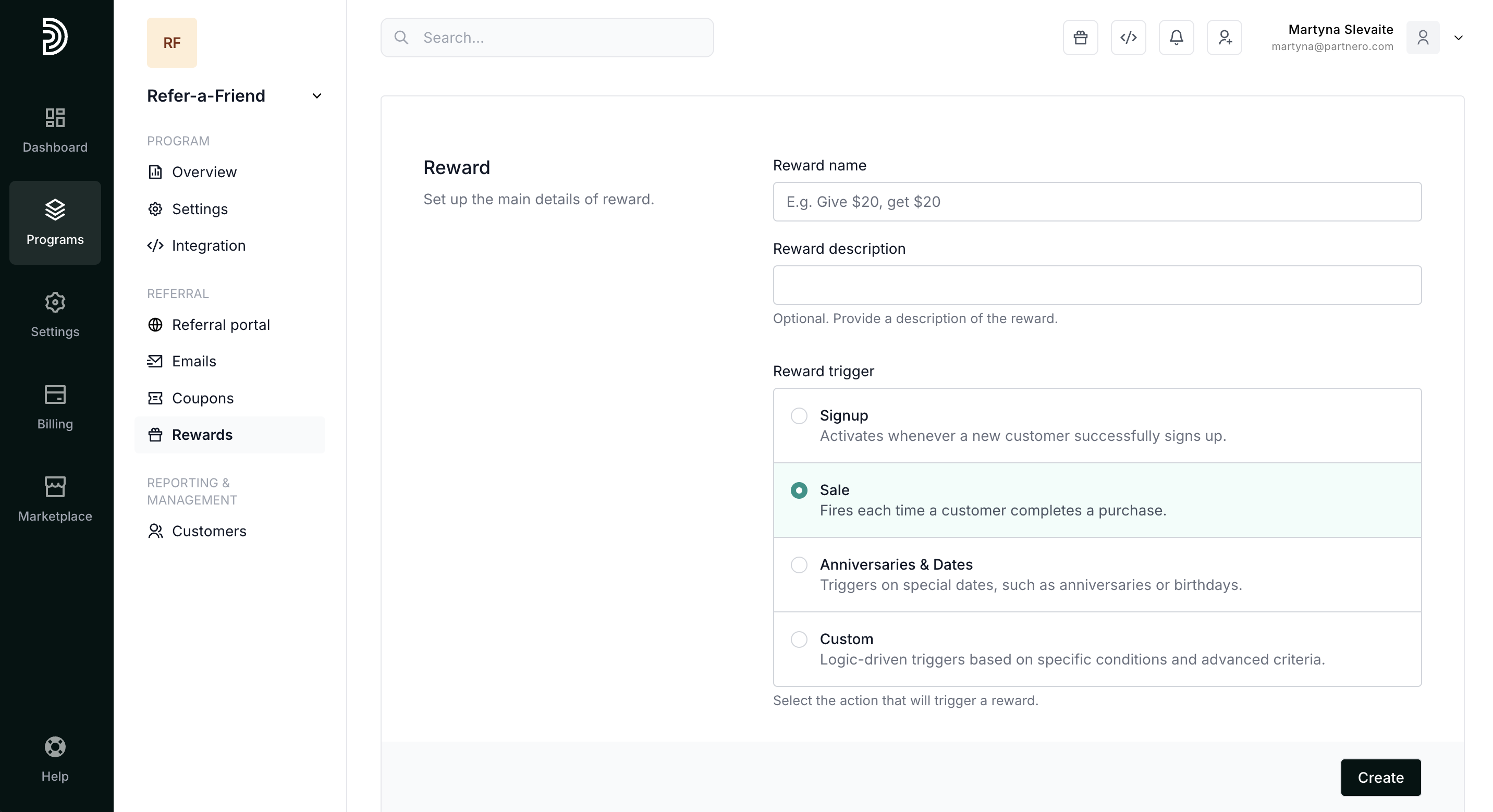Click the Create button
This screenshot has width=1493, height=812.
[1380, 777]
